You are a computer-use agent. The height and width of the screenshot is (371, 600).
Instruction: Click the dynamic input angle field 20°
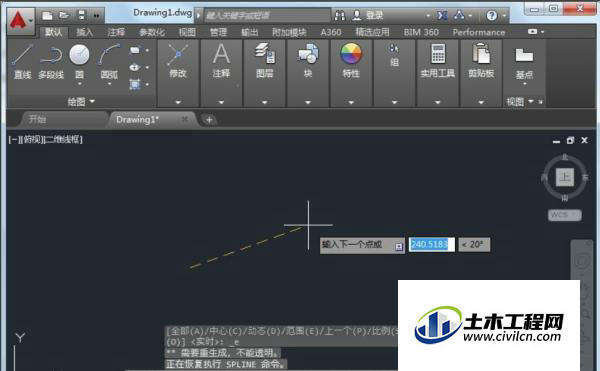[x=474, y=244]
